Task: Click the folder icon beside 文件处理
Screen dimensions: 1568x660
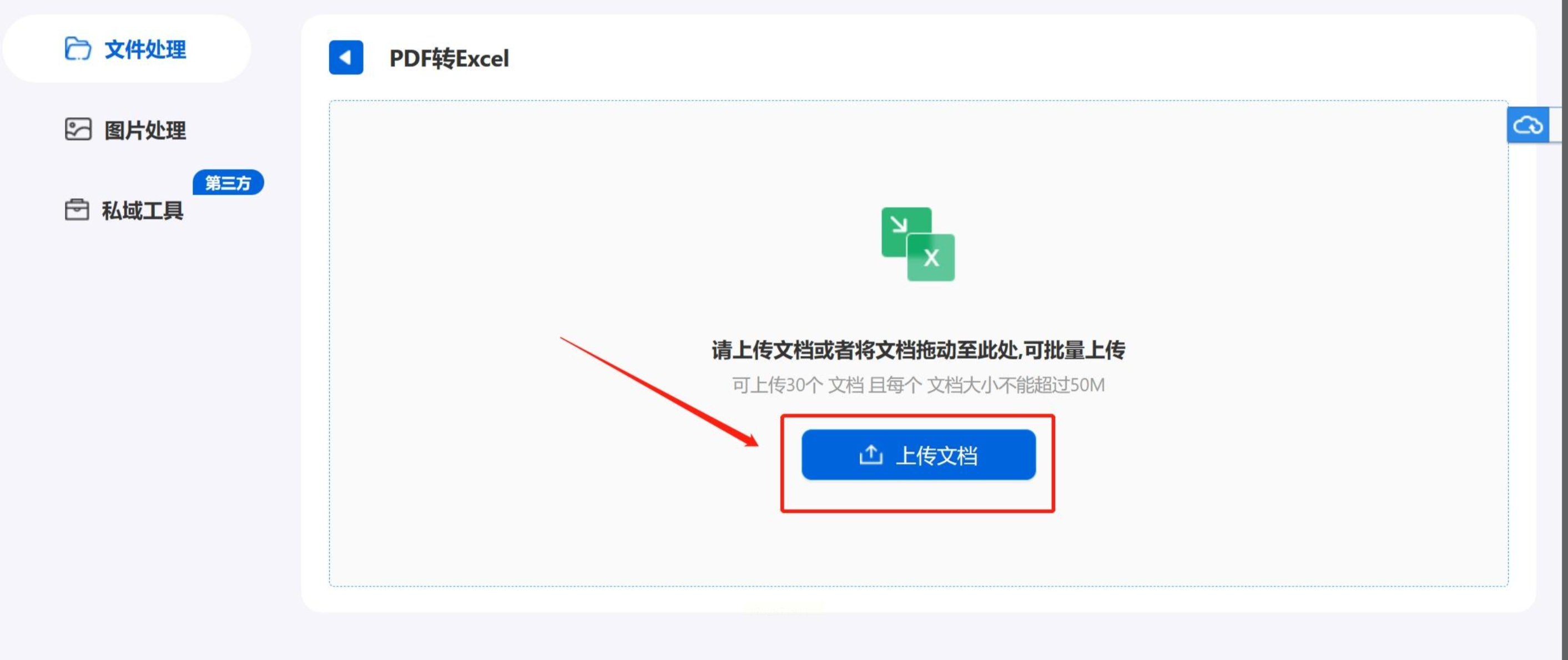Action: [x=78, y=49]
